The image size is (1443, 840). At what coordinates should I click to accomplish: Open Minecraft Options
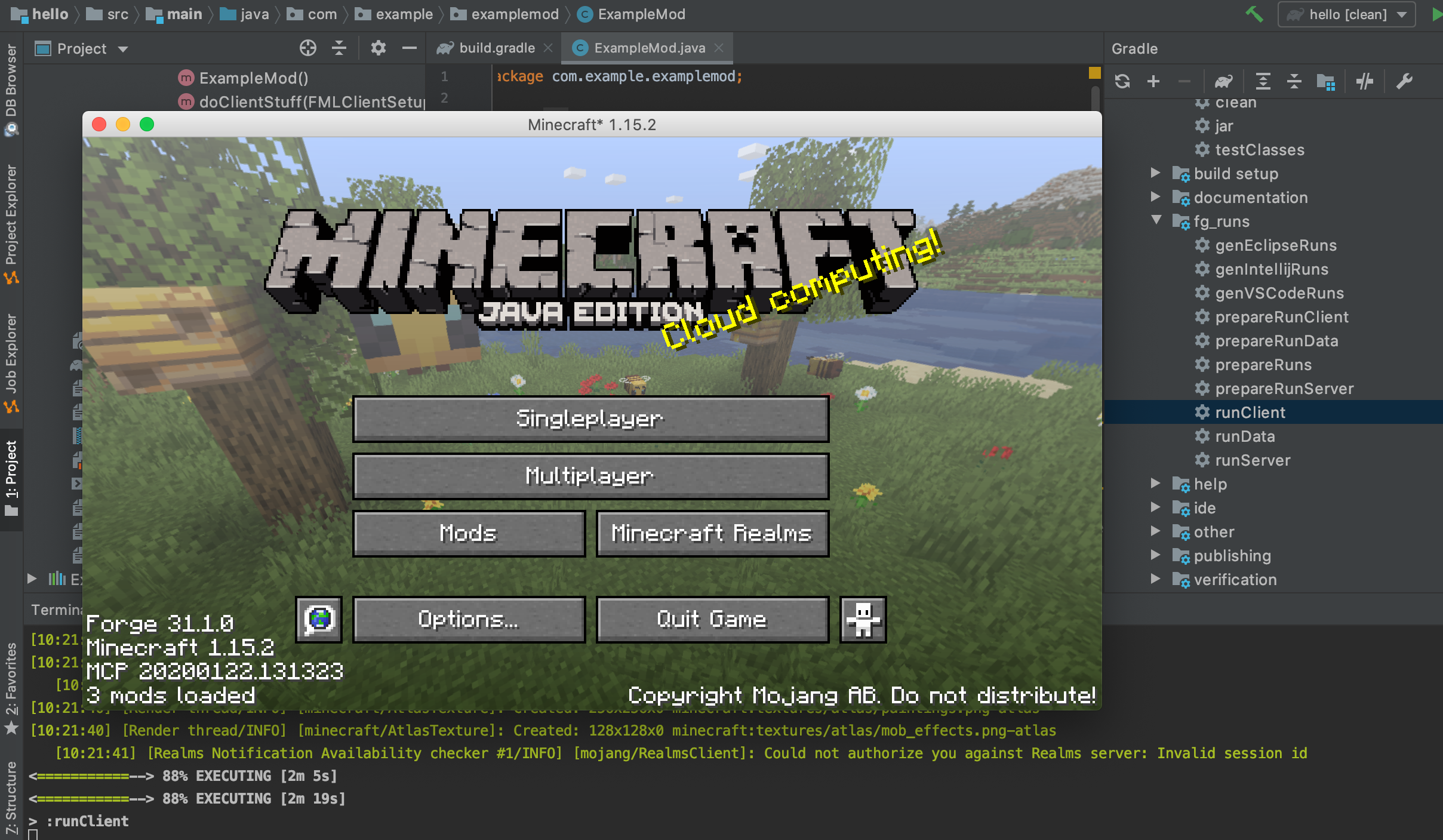[469, 619]
